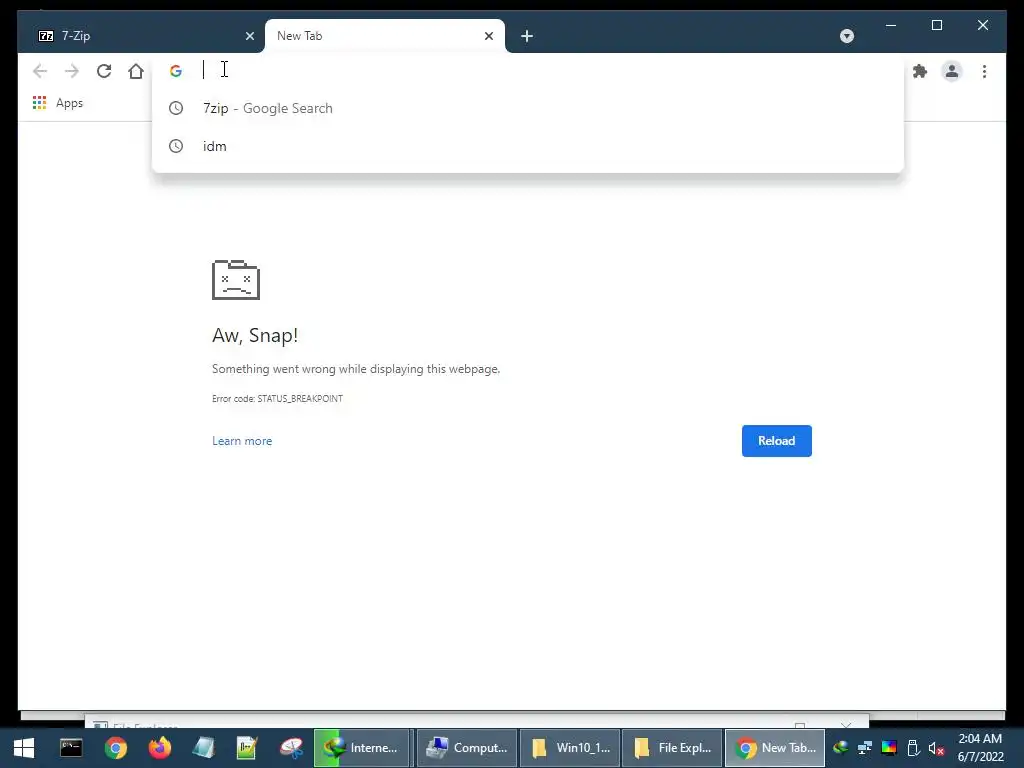Switch to the Win10_1... folder window
1024x768 pixels.
(569, 748)
